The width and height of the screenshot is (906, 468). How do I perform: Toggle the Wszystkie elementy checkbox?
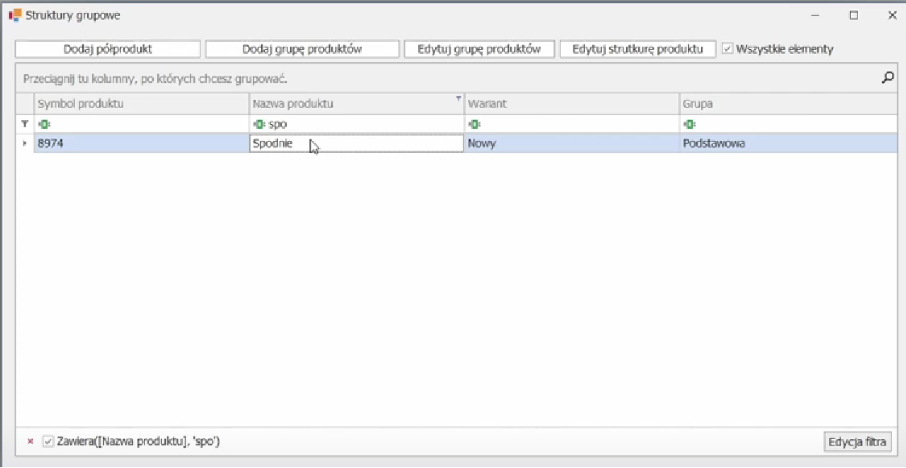pyautogui.click(x=727, y=49)
